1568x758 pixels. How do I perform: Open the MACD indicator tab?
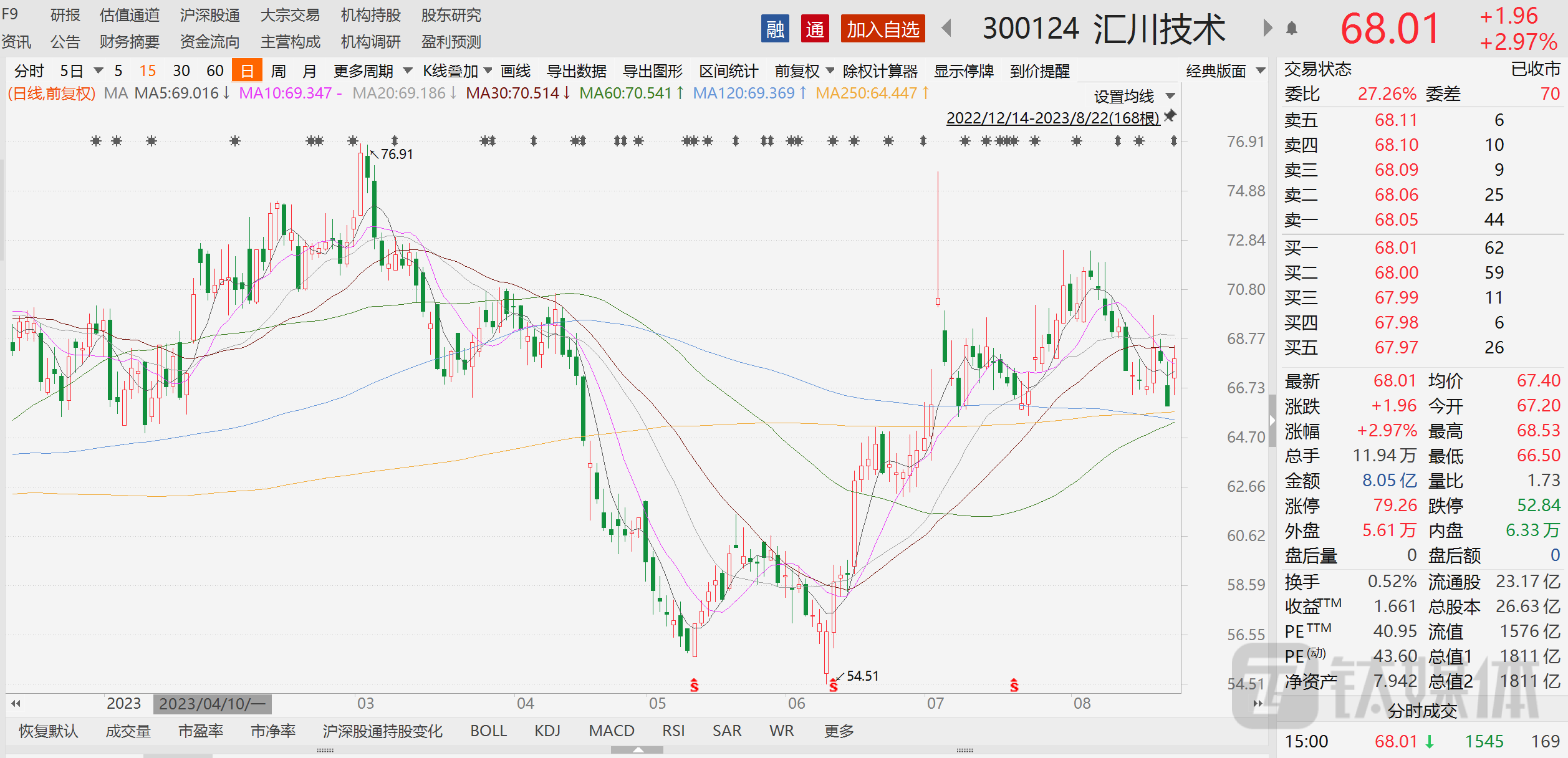tap(611, 731)
